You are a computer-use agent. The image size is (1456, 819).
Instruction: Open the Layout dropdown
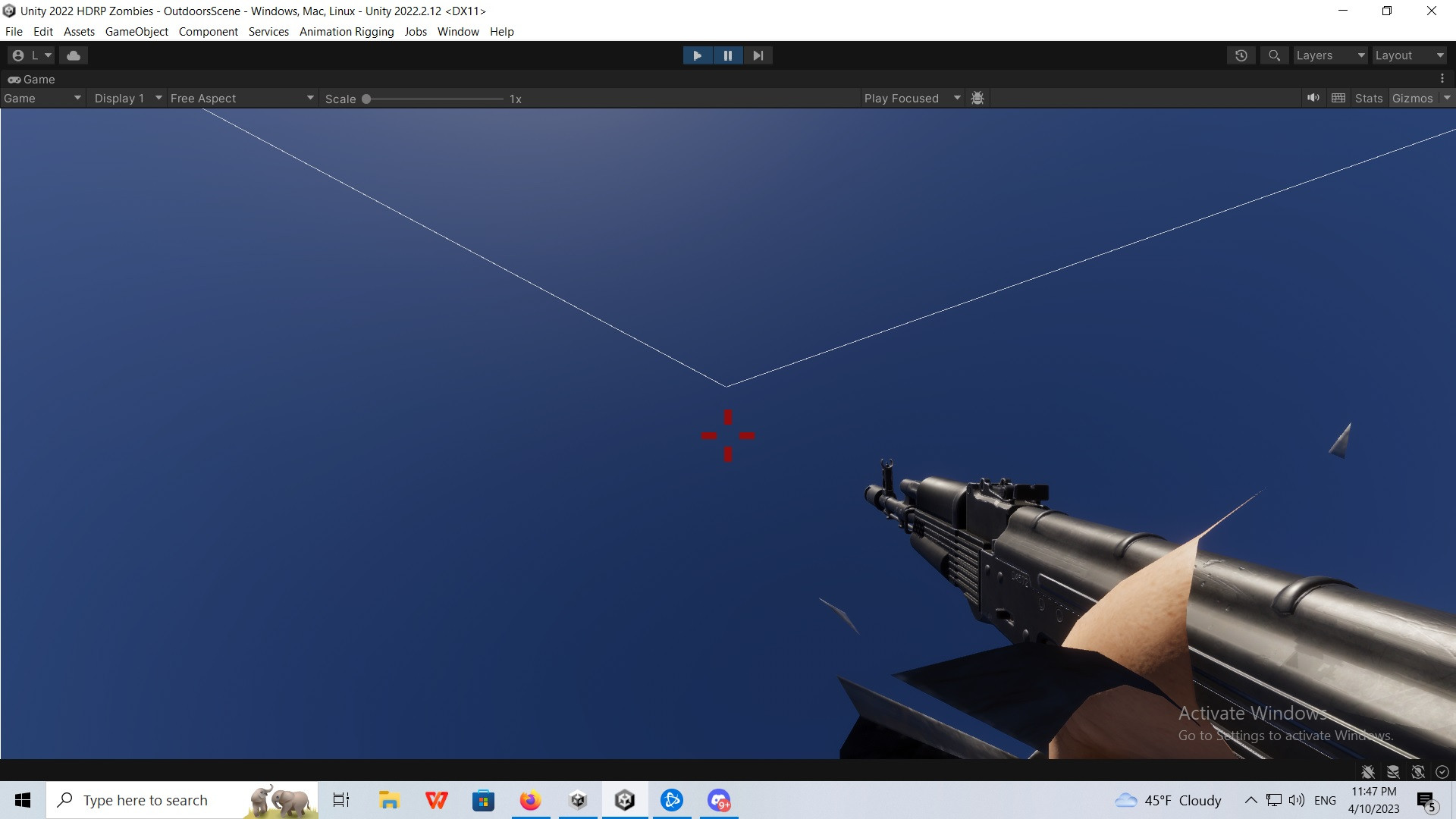click(x=1409, y=55)
